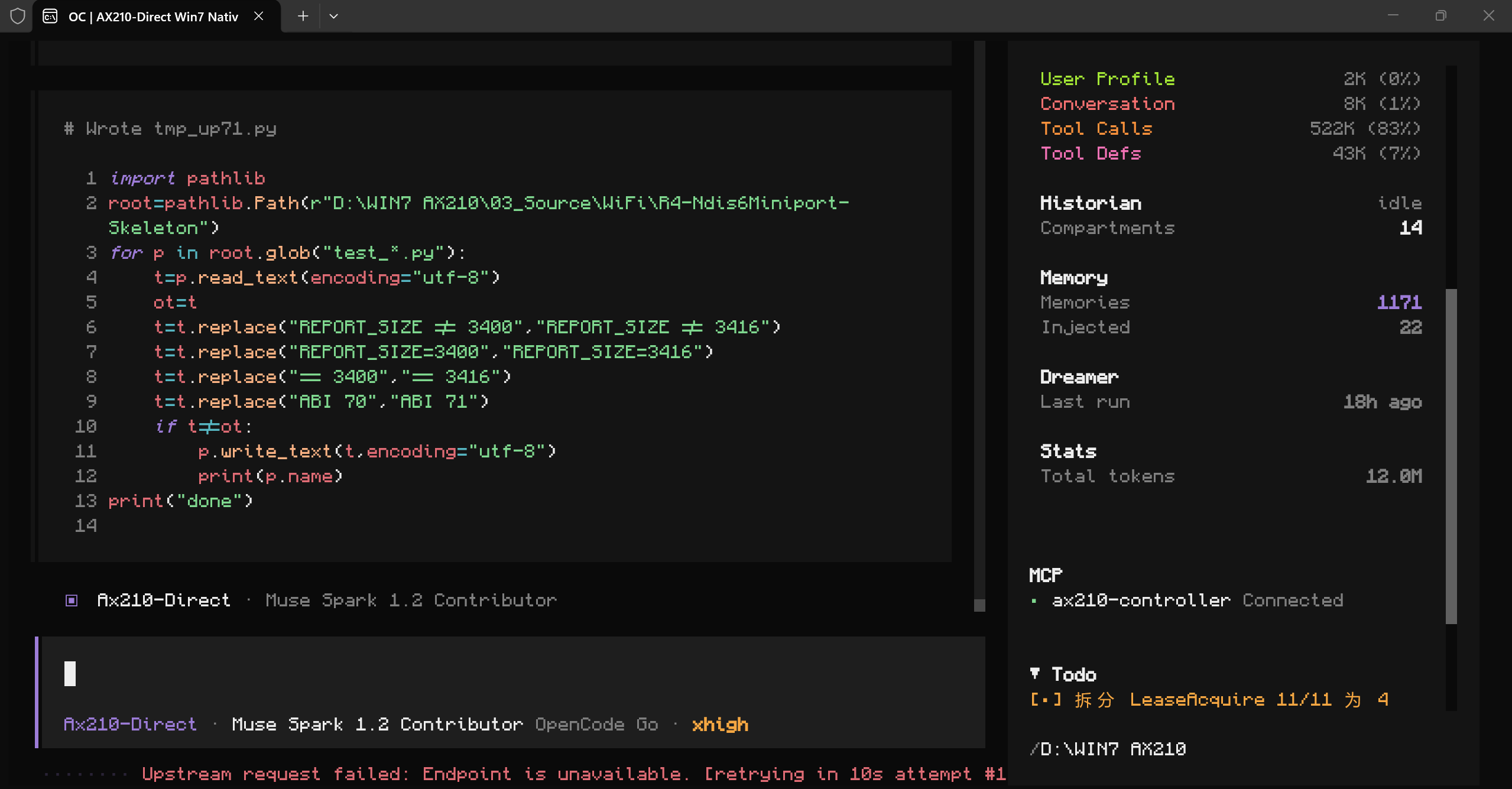Viewport: 1512px width, 789px height.
Task: Click the Ax210-Direct agent name in the prompt footer
Action: click(x=130, y=725)
